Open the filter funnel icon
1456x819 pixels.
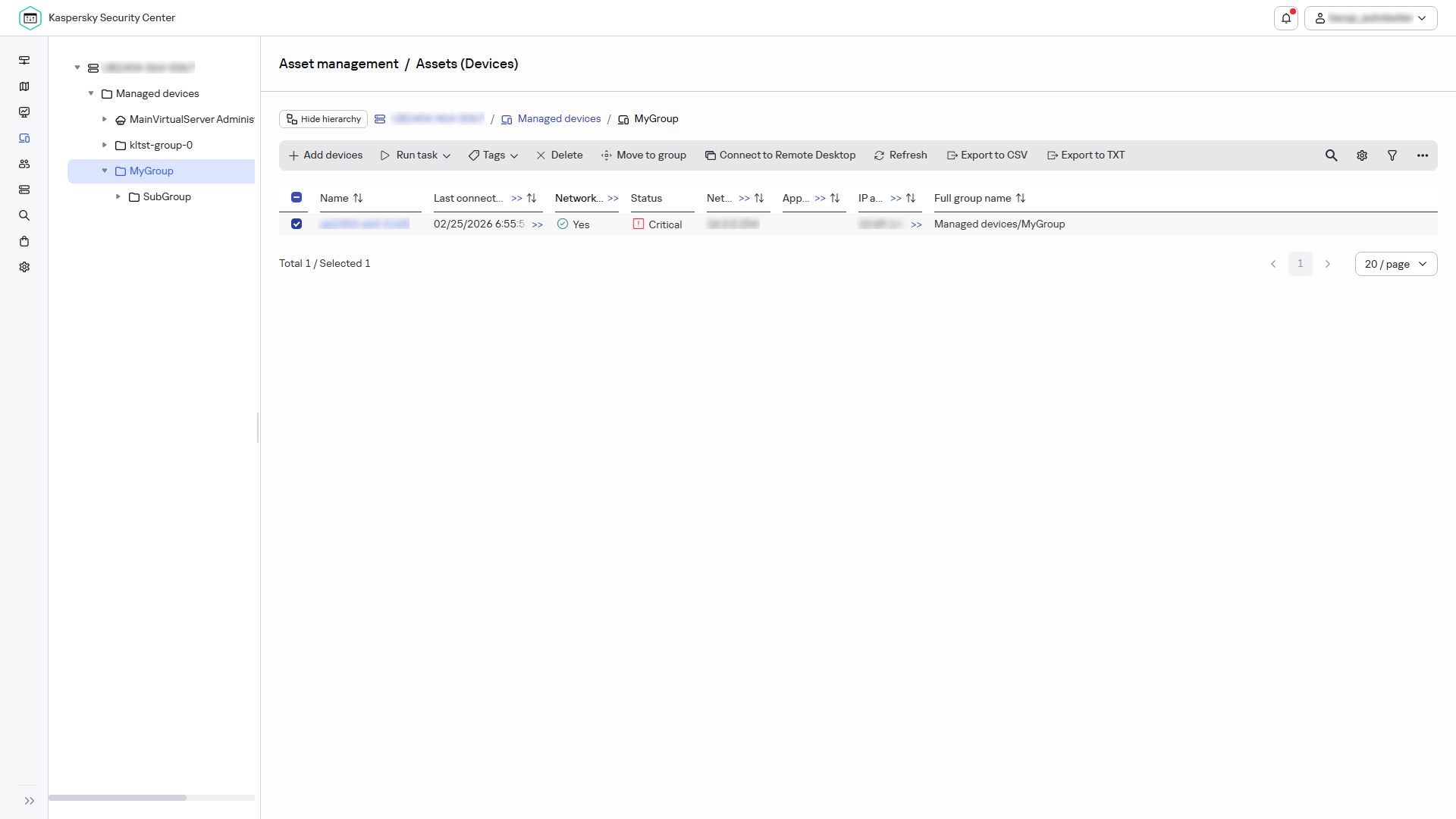1392,155
